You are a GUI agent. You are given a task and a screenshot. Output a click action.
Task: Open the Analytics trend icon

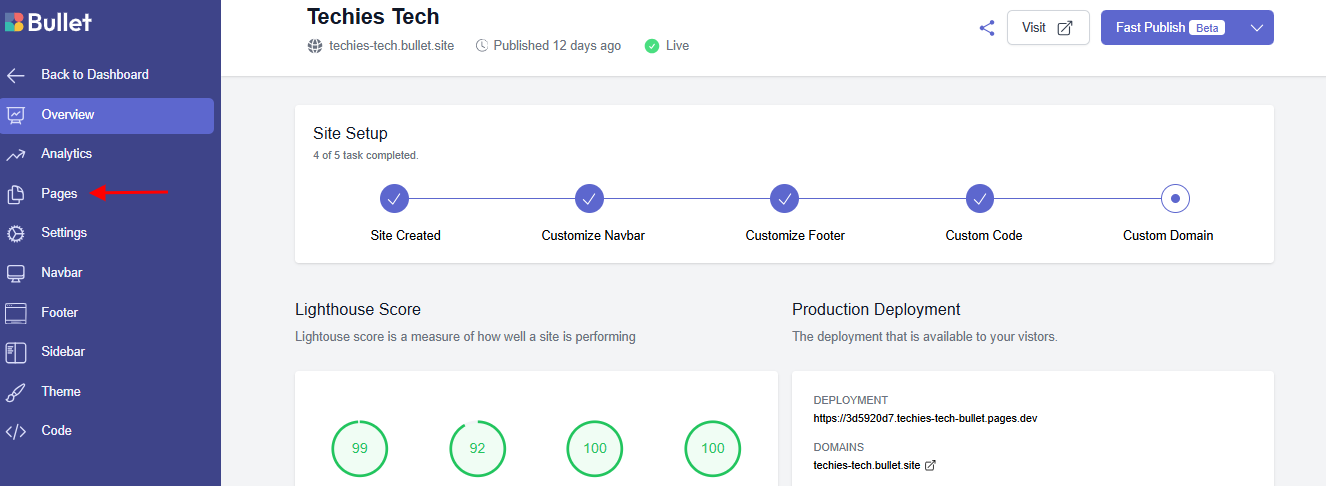tap(16, 154)
